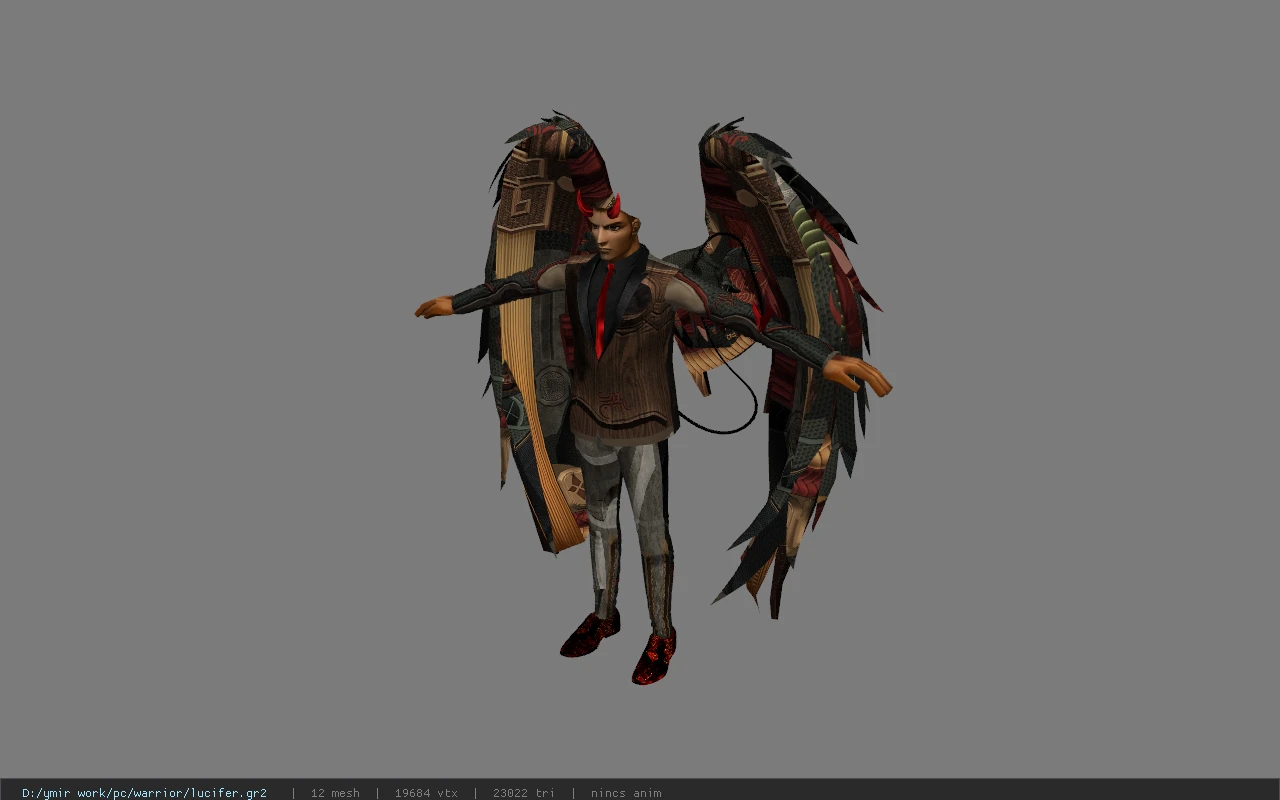Click the file path D:/ymir work/pc/warrior/lucifer.gr2
This screenshot has height=800, width=1280.
(x=144, y=793)
